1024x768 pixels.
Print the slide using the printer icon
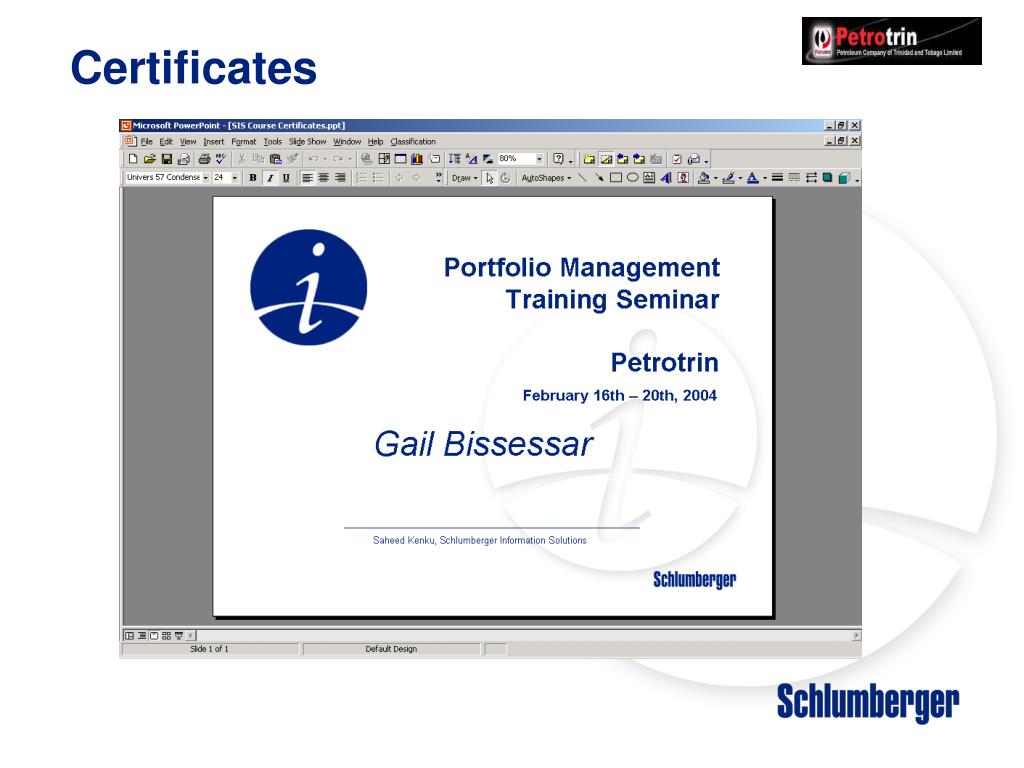[204, 159]
